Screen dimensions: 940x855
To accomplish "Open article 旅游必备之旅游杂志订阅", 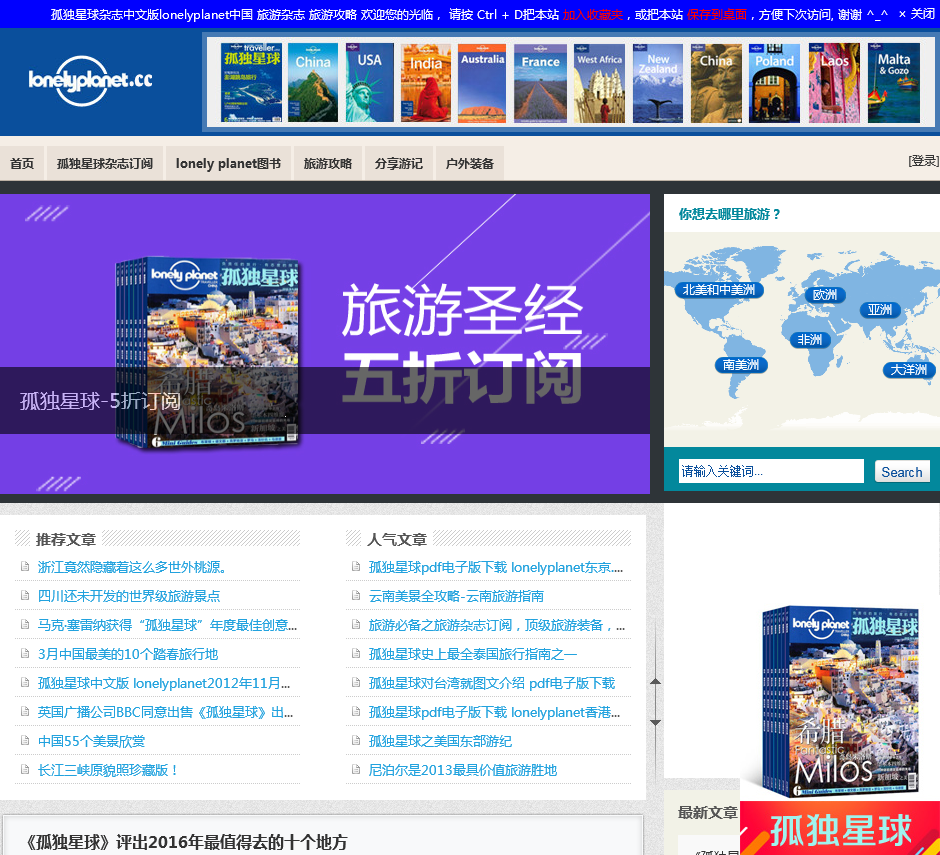I will [x=497, y=625].
